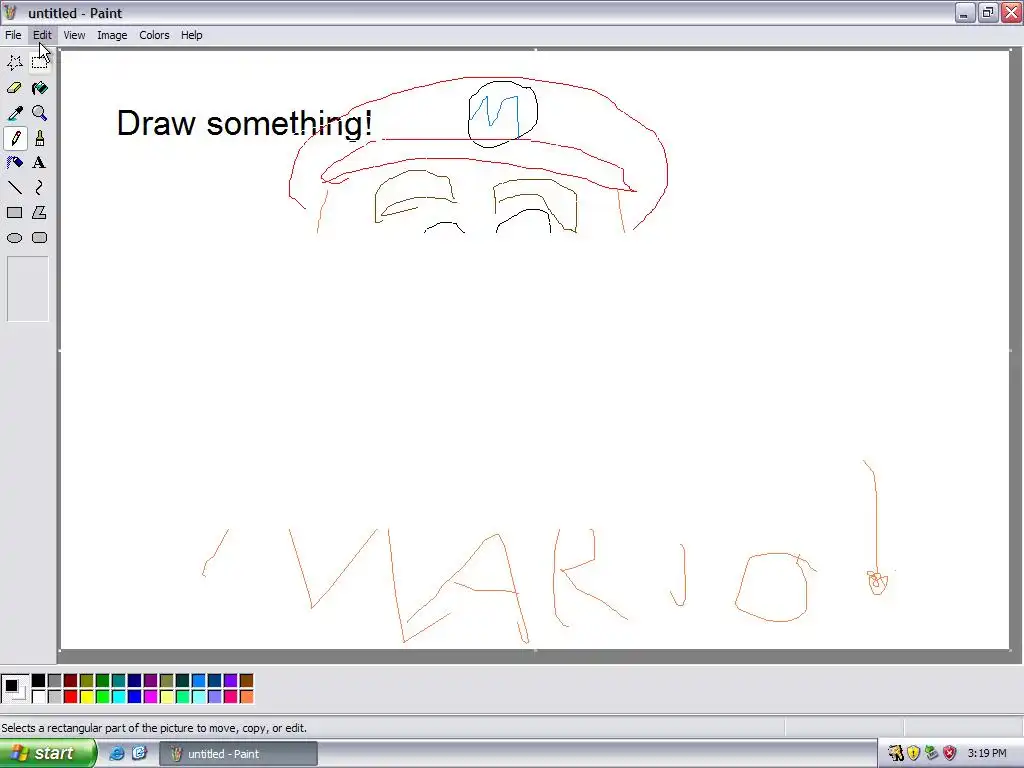
Task: Click the leftmost dog-like tray icon
Action: (895, 753)
